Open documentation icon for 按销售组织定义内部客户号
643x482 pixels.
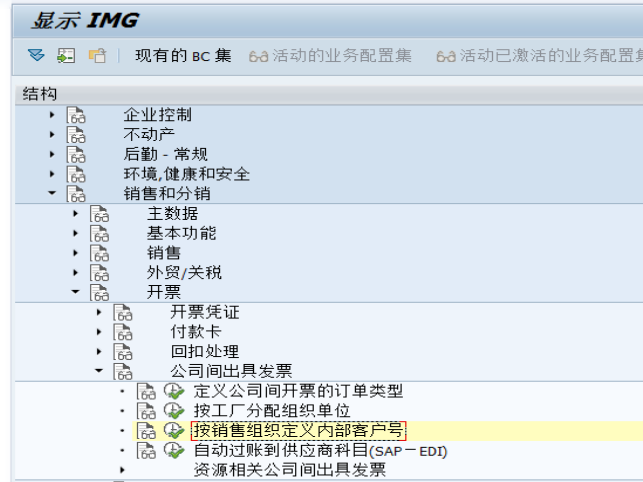(146, 430)
